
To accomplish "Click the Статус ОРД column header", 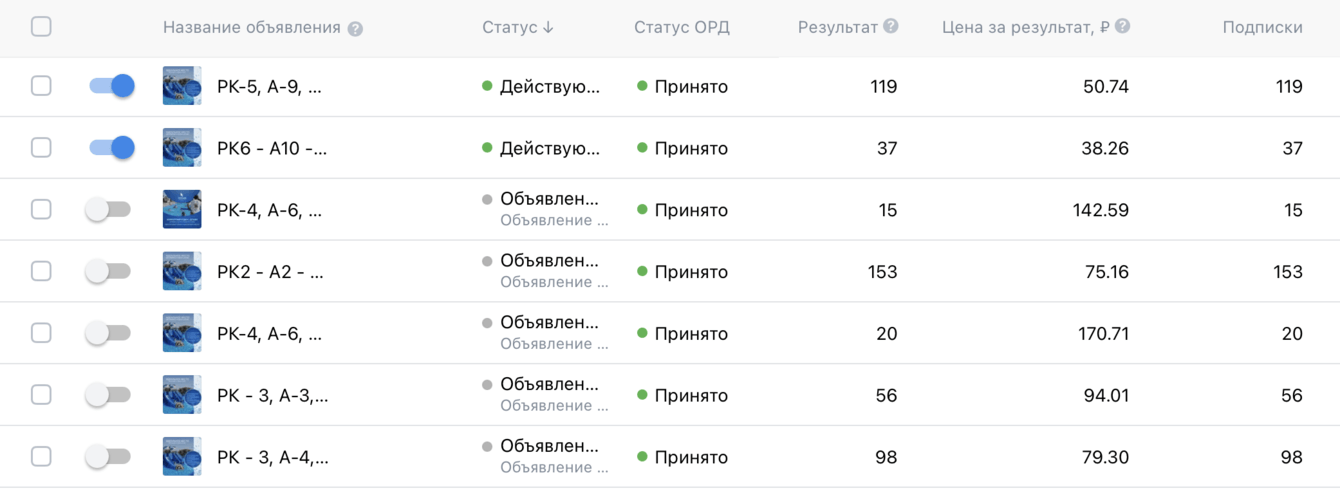I will [681, 28].
